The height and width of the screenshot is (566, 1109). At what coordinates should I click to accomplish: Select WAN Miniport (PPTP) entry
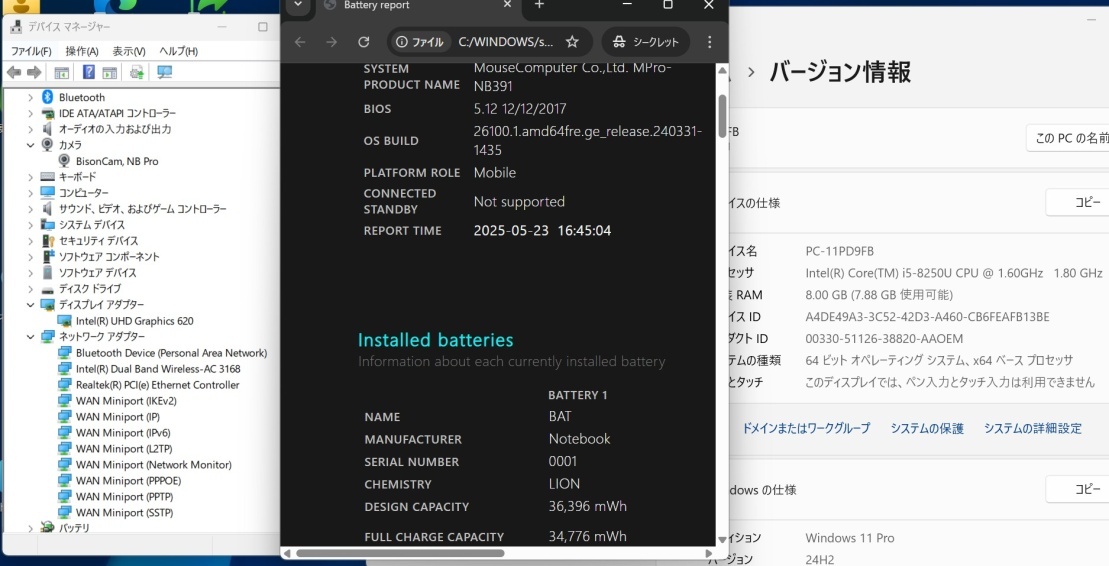(x=124, y=497)
